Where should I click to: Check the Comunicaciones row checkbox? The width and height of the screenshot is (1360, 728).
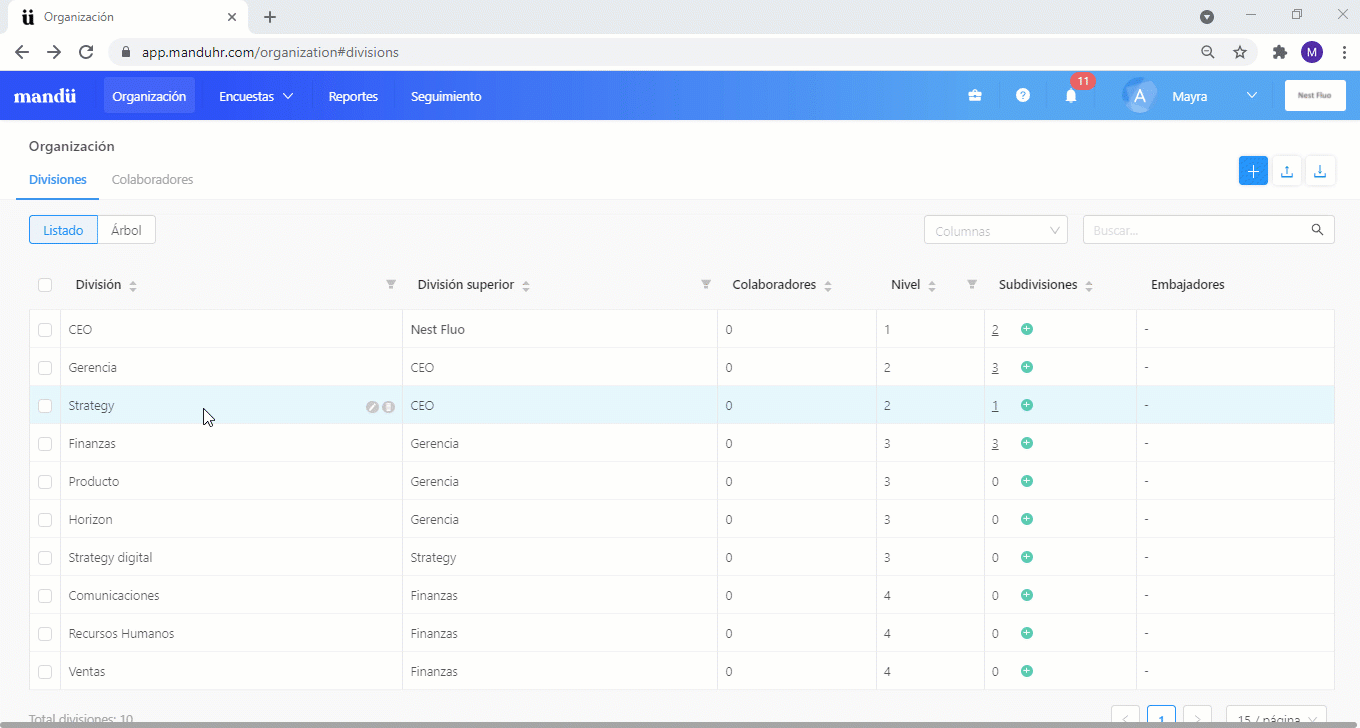coord(45,596)
